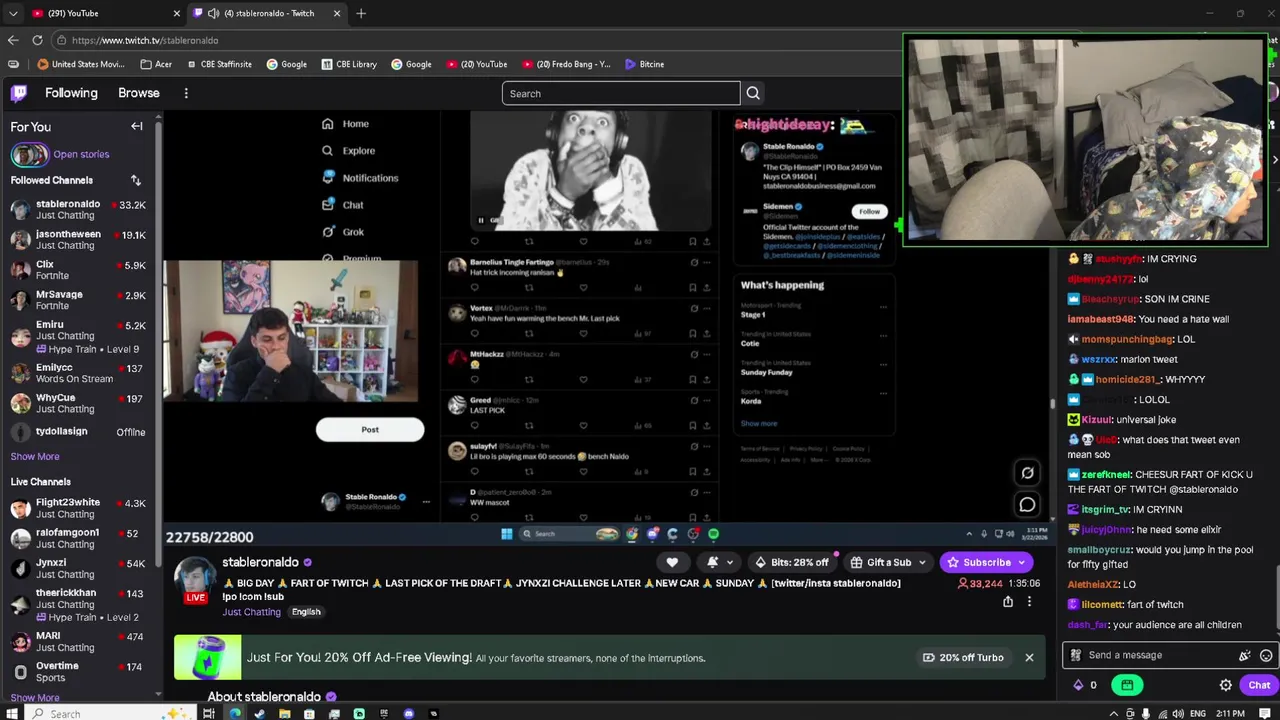Open stories link in sidebar
Screen dimensions: 1280x720
click(x=81, y=154)
